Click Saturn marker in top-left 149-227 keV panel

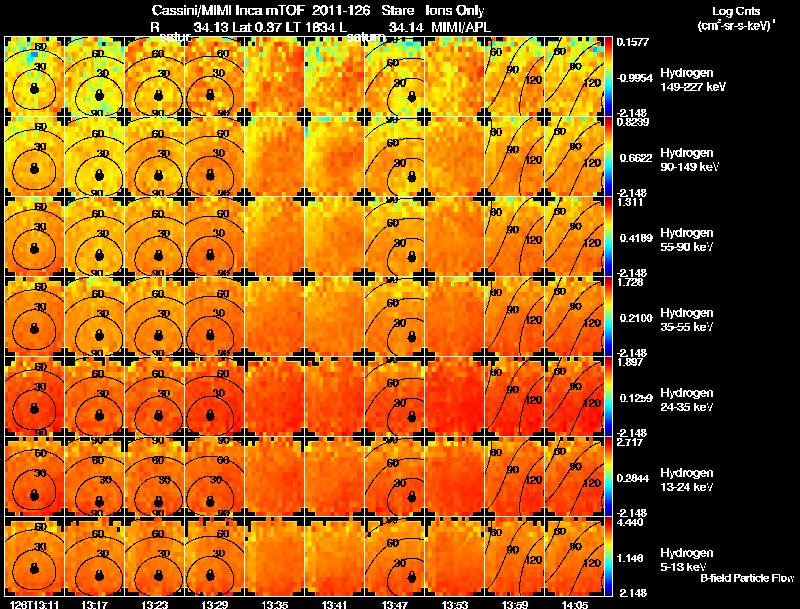click(34, 89)
